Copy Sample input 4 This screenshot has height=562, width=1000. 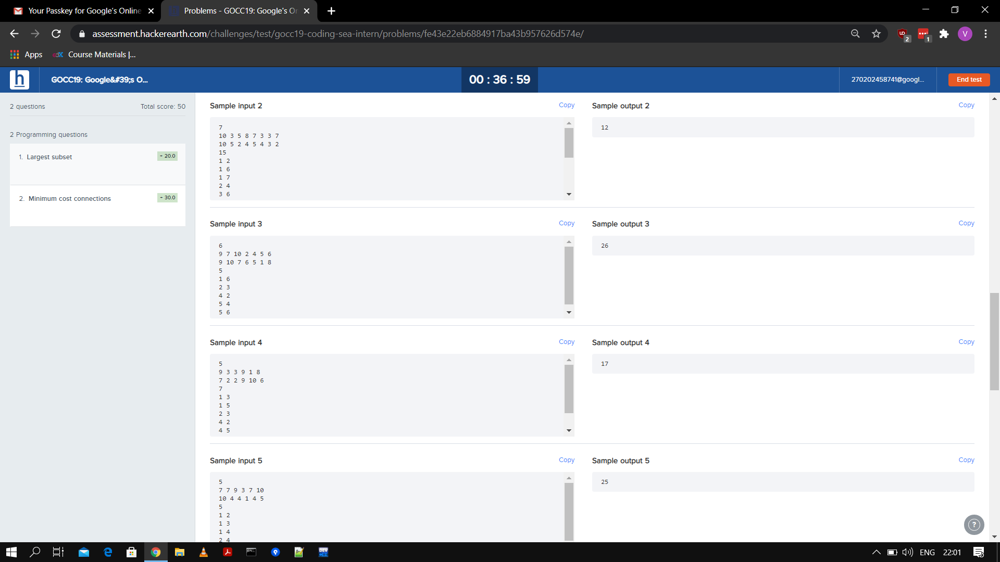pyautogui.click(x=566, y=342)
